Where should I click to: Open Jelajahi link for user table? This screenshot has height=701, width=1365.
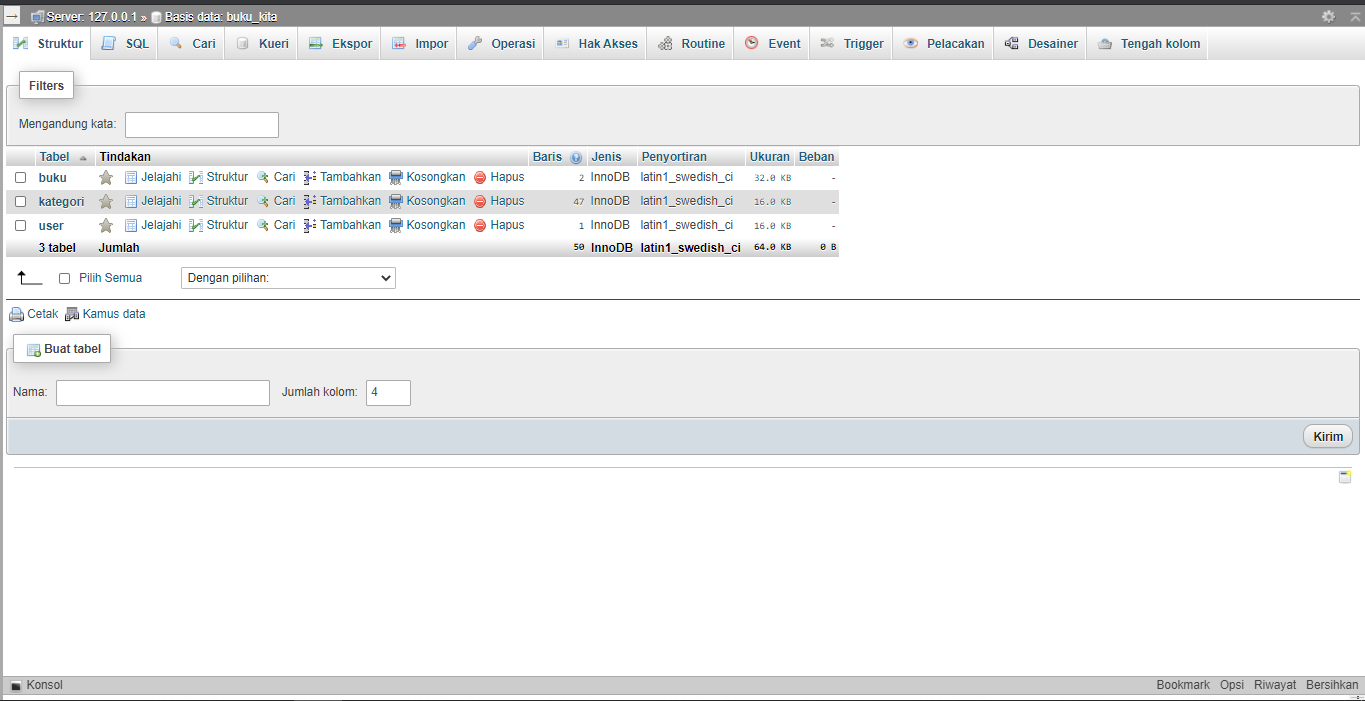point(152,225)
